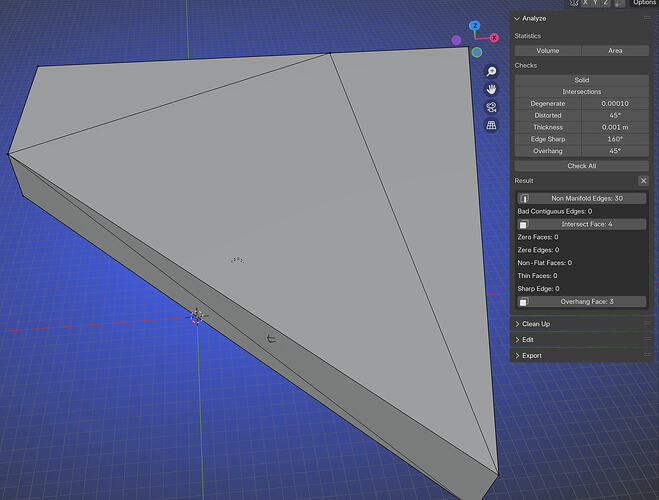Select Non Manifold Edges: 30 result
This screenshot has height=500, width=659.
[582, 198]
